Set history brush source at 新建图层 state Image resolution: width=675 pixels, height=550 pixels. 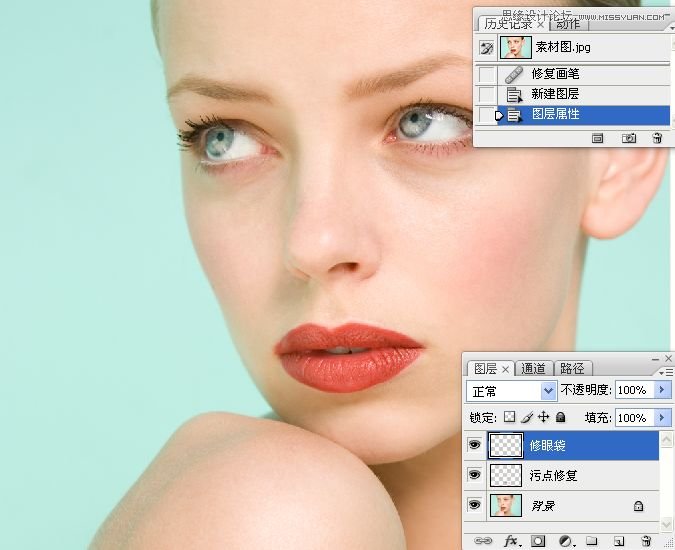pyautogui.click(x=486, y=94)
